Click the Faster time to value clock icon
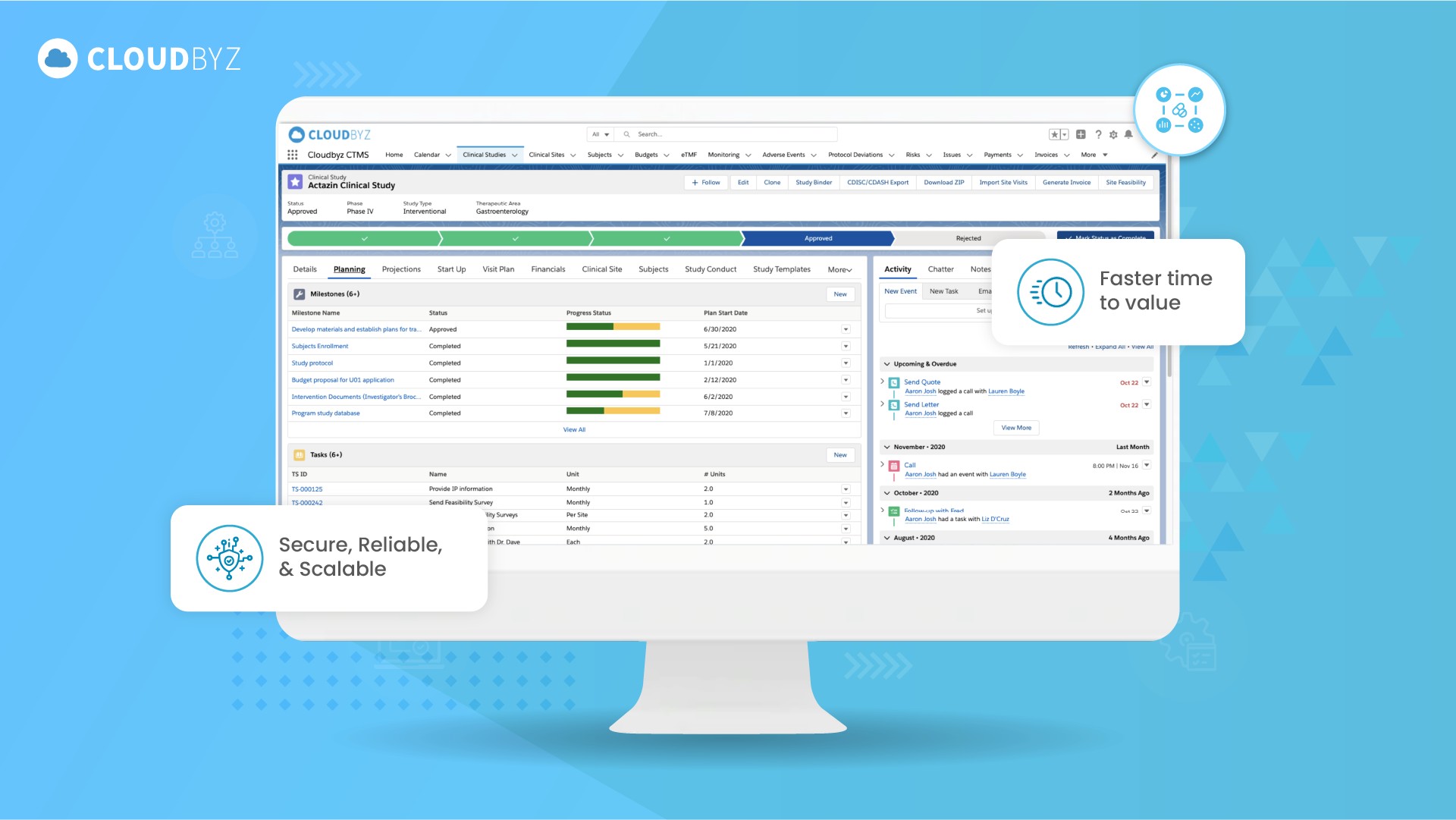This screenshot has height=820, width=1456. click(x=1050, y=292)
